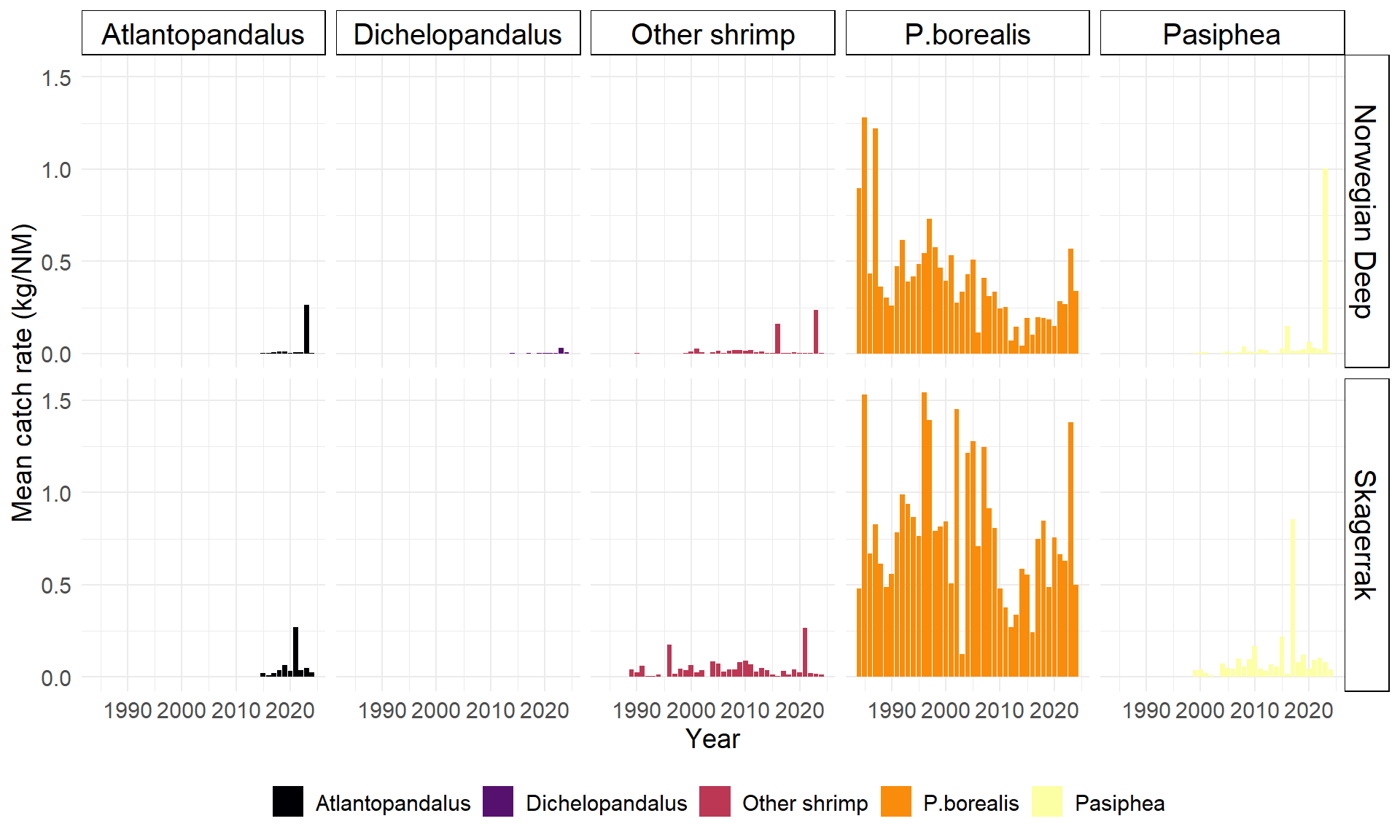Click the purple Dichelopandalus legend swatch

point(498,801)
